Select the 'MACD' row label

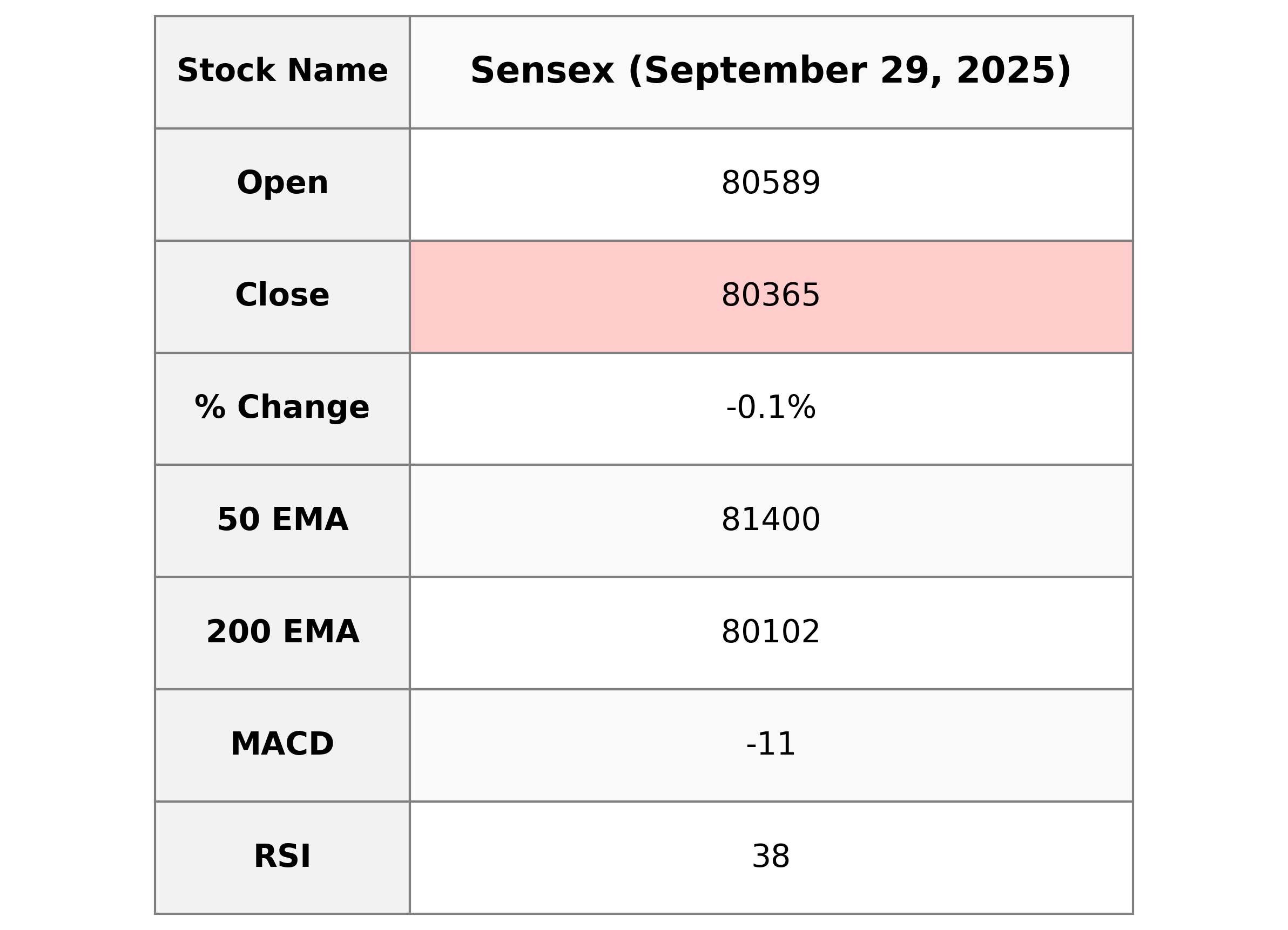point(282,744)
